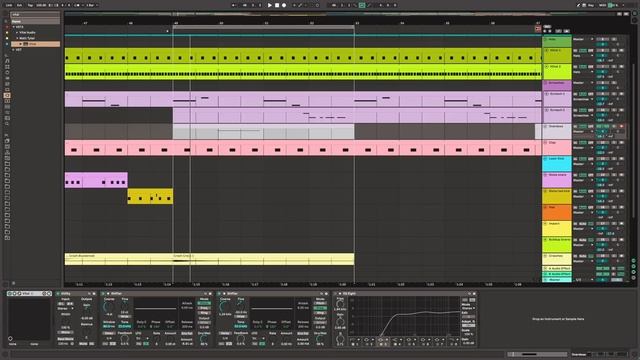
Task: Toggle the Utility device activator
Action: pyautogui.click(x=58, y=293)
